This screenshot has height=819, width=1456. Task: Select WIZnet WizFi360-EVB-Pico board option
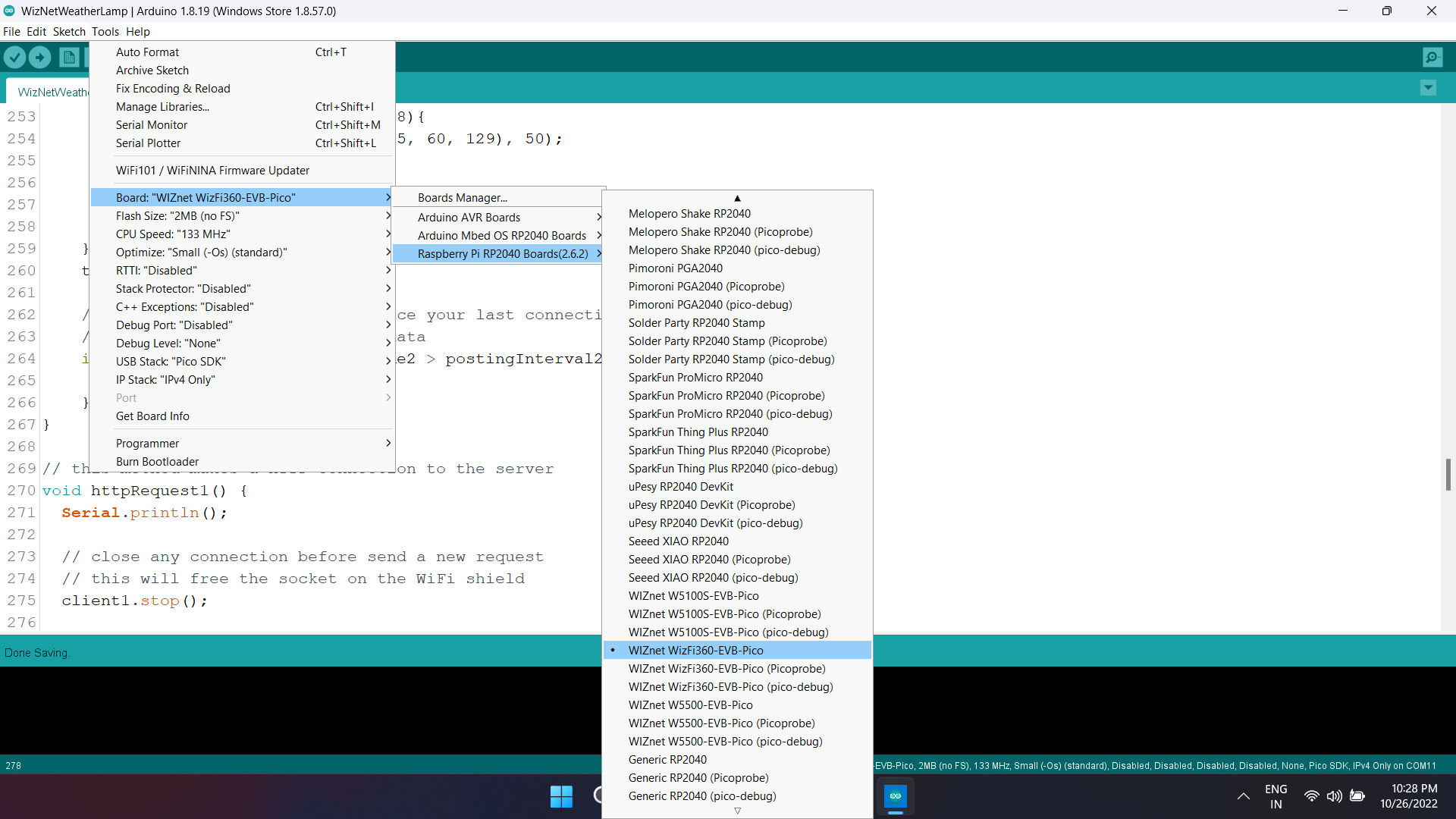[695, 651]
